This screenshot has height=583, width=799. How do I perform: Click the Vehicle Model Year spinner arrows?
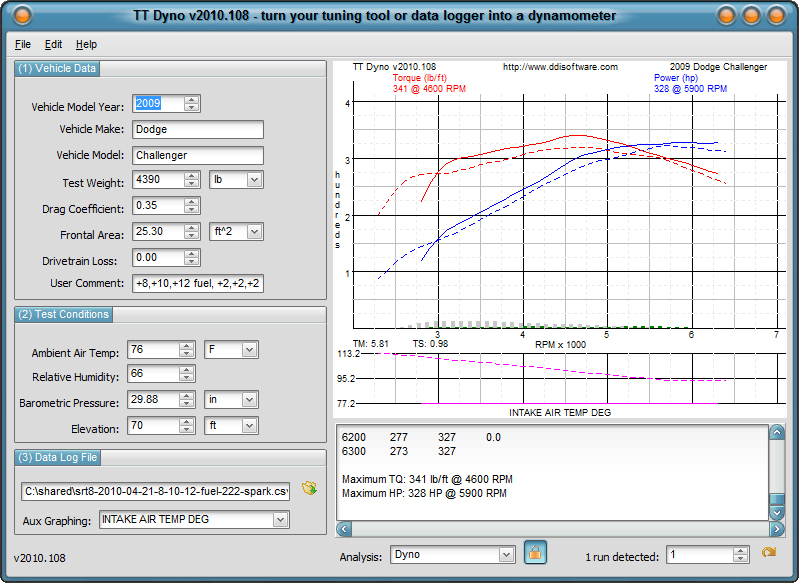click(192, 103)
